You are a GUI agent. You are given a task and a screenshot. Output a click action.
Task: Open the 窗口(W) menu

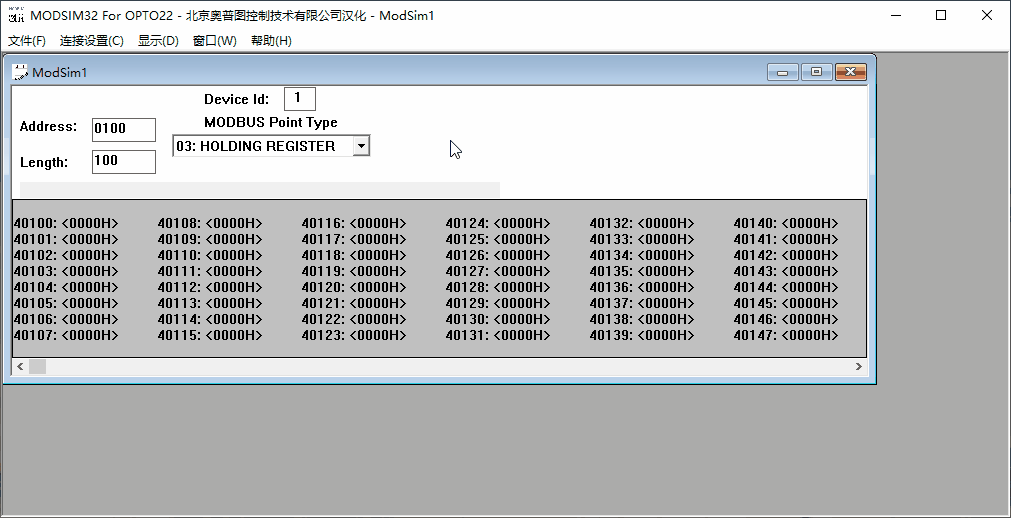click(215, 41)
